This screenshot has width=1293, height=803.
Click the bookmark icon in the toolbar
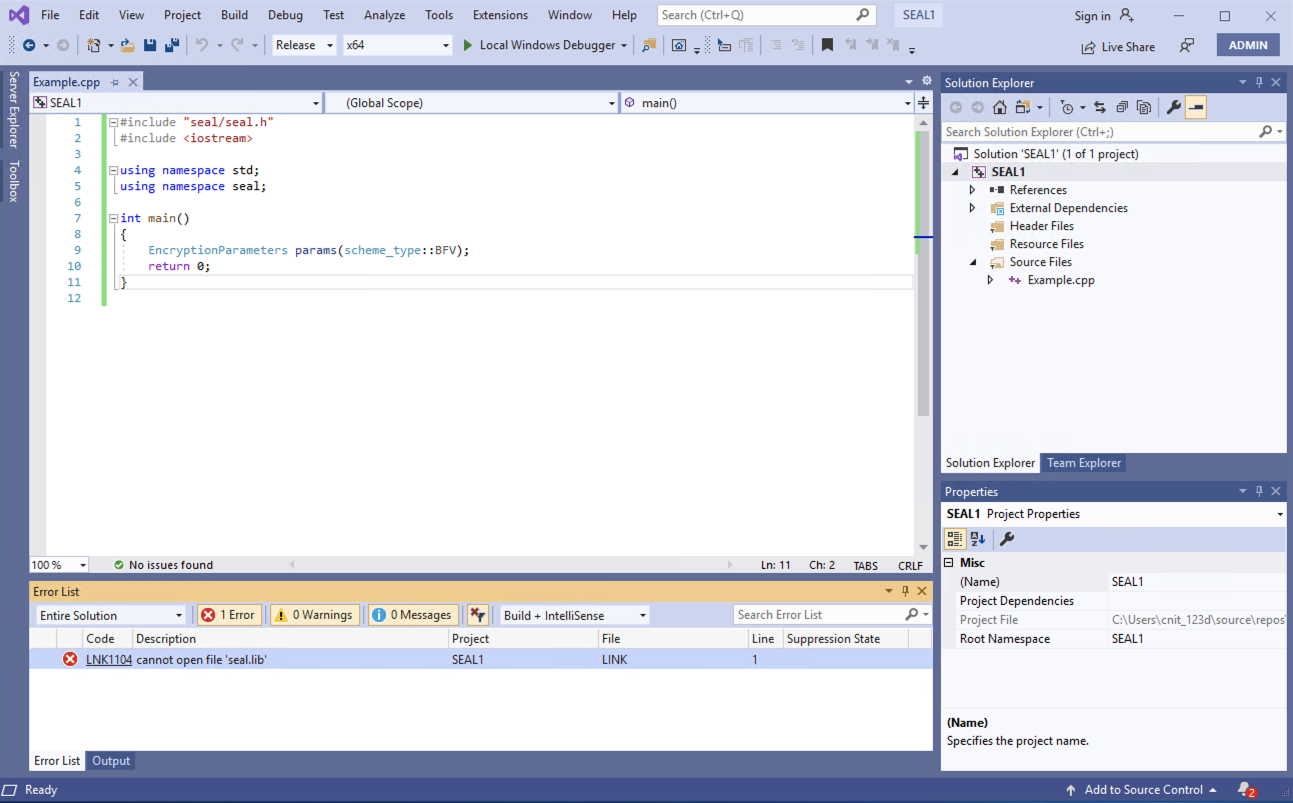coord(827,45)
